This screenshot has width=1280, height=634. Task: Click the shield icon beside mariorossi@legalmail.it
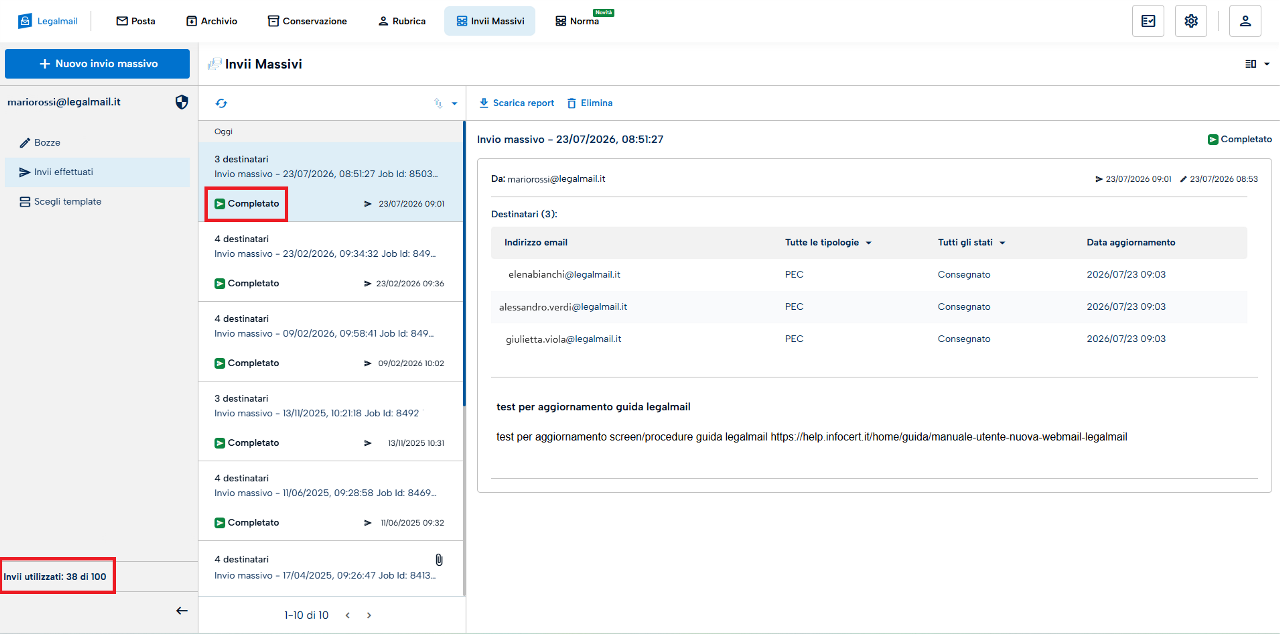(181, 102)
